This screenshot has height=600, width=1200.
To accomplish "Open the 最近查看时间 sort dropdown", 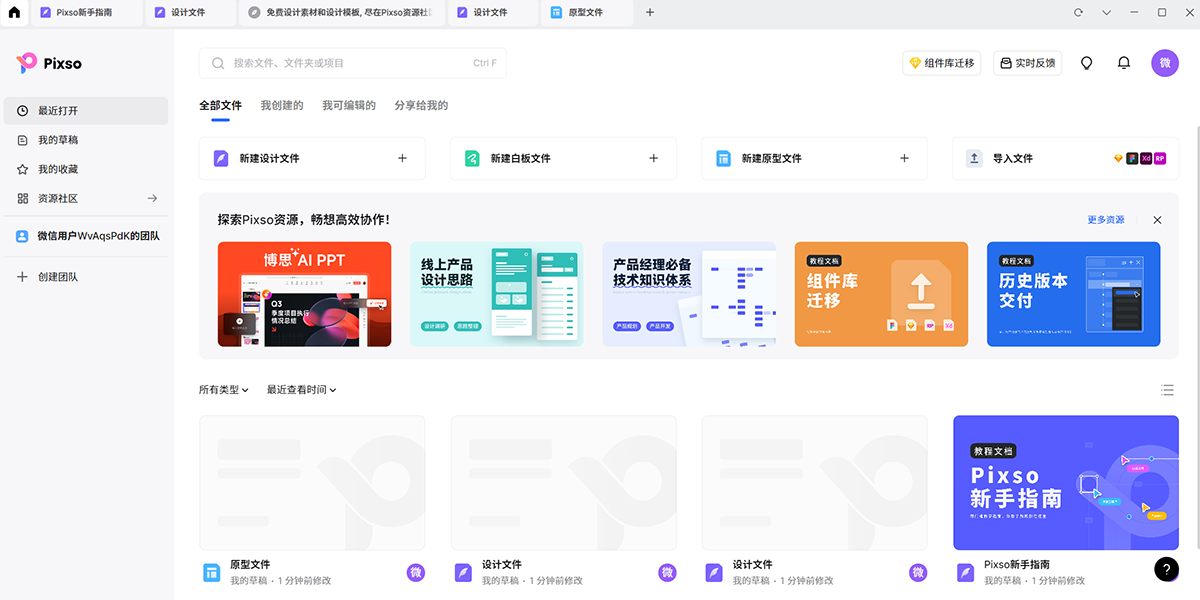I will pyautogui.click(x=302, y=390).
